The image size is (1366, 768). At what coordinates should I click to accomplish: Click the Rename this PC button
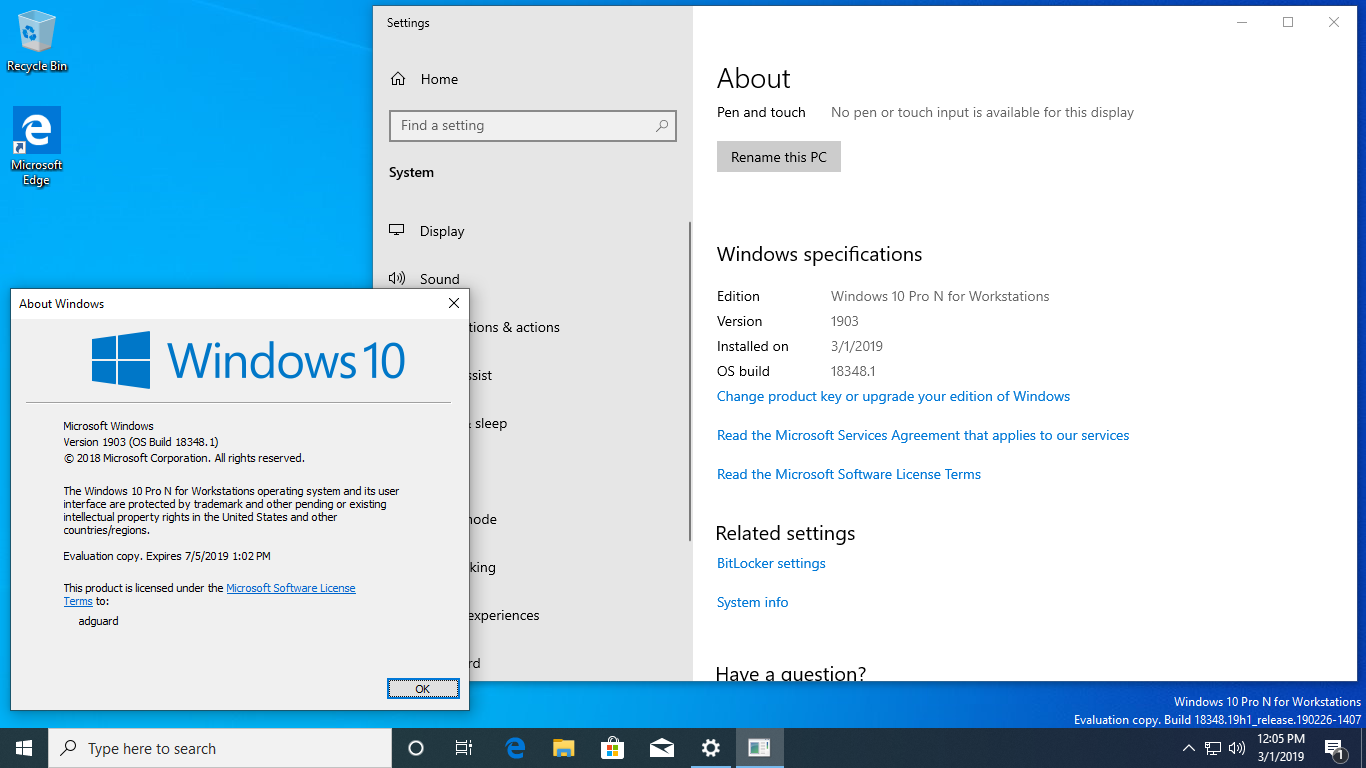779,157
